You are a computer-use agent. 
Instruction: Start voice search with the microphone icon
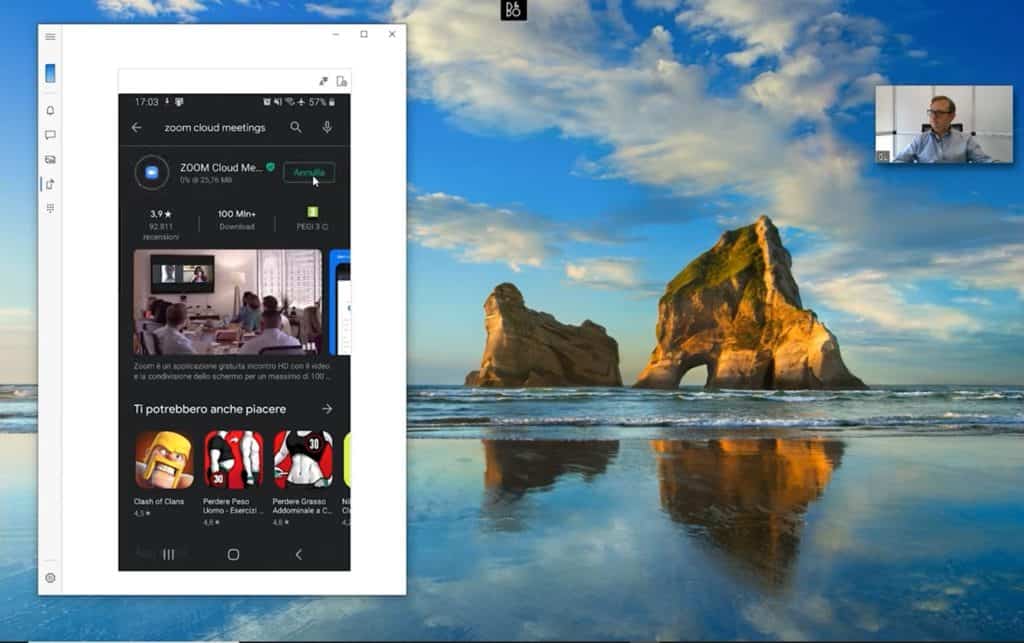tap(328, 128)
